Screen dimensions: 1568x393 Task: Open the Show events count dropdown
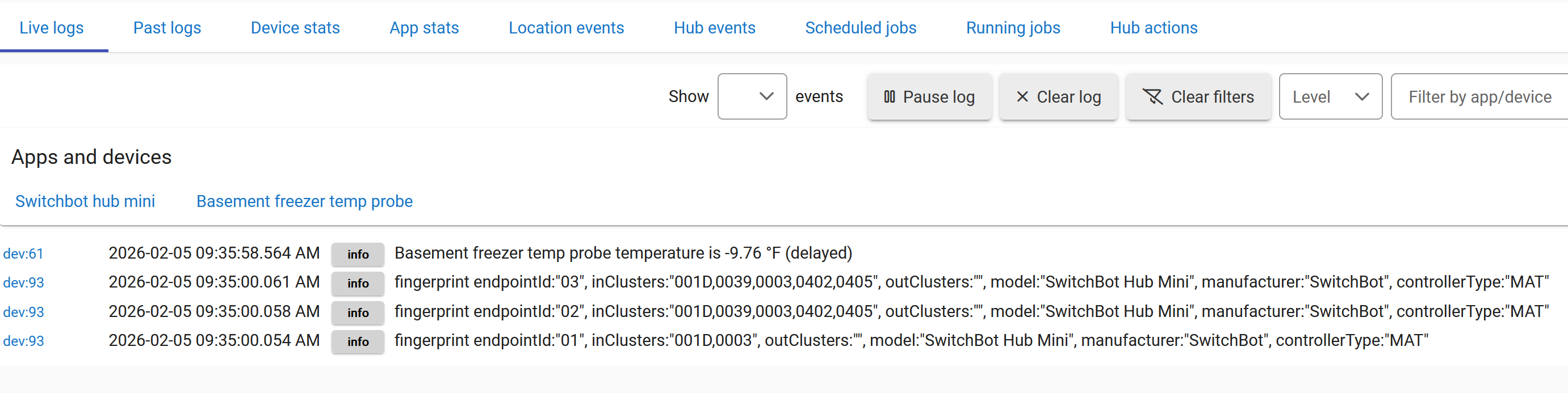[752, 97]
